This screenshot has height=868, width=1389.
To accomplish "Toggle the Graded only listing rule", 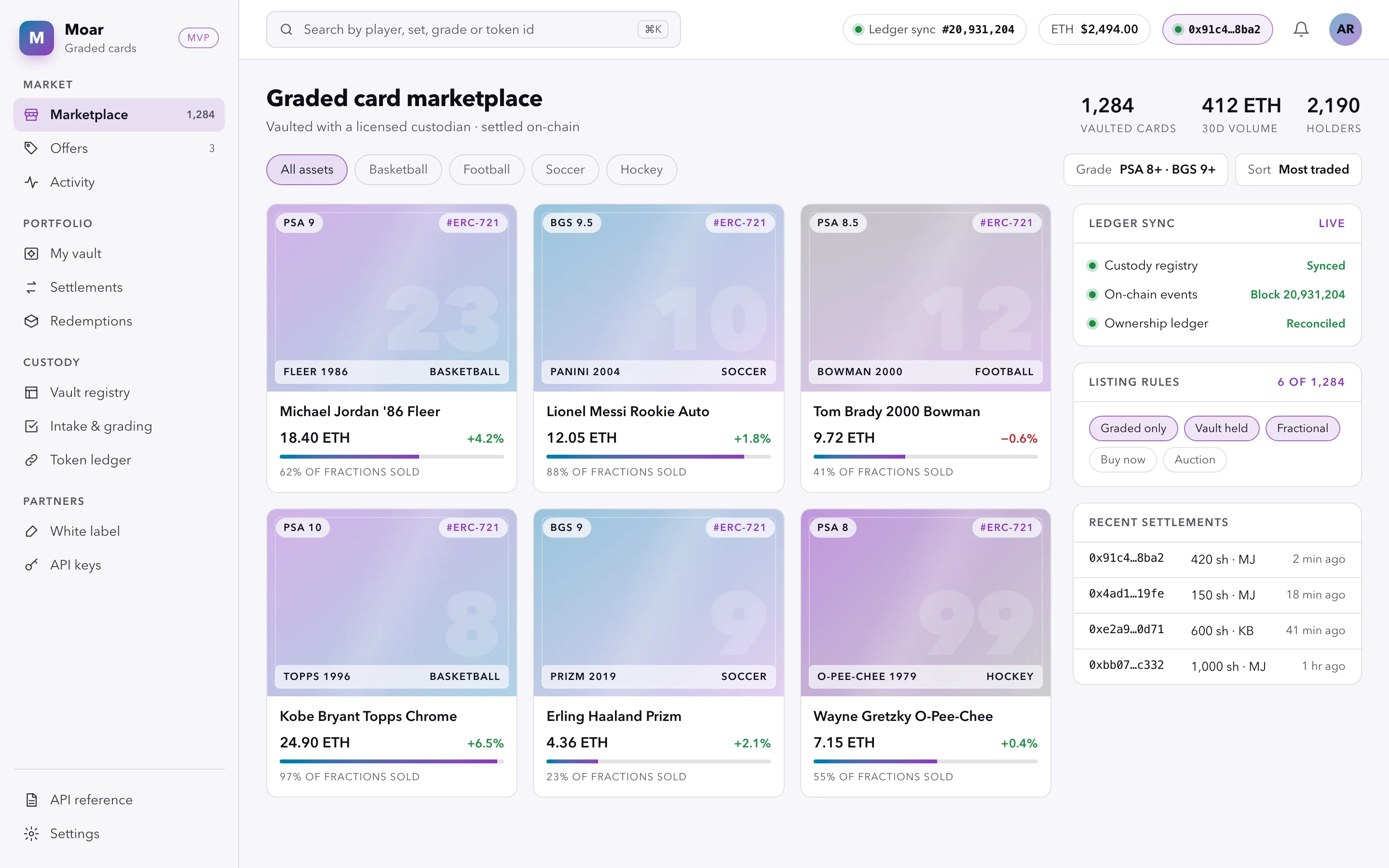I will (1133, 428).
